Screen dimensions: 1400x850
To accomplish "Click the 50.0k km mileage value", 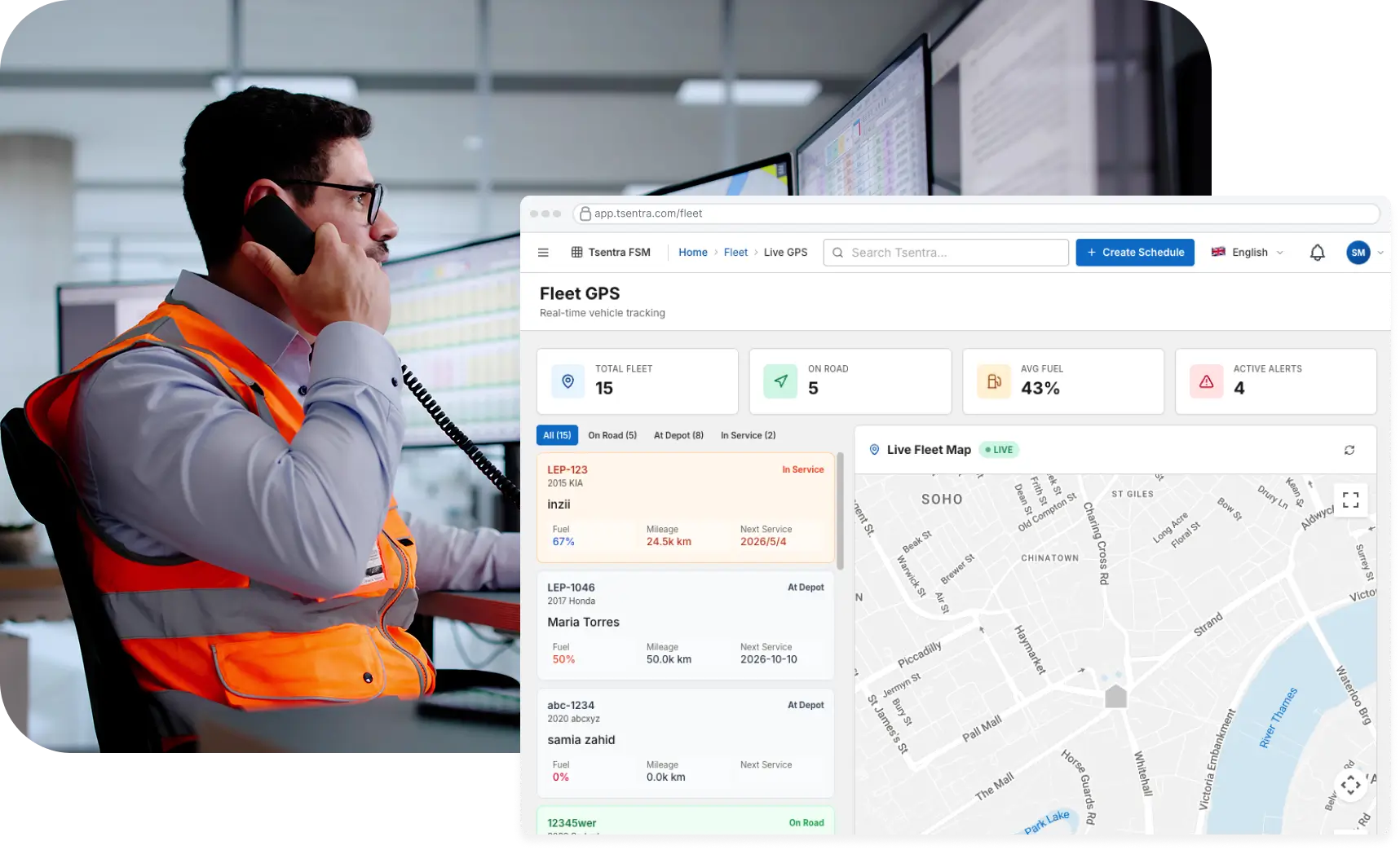I will pos(669,659).
